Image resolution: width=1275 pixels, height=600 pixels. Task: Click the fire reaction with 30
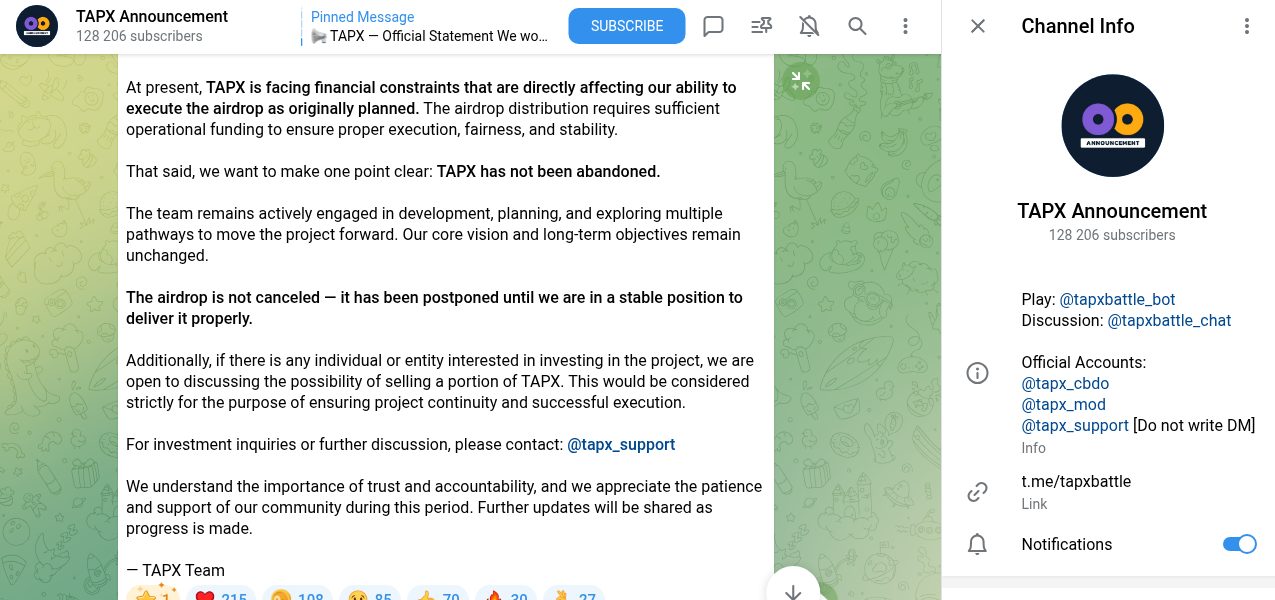click(506, 596)
